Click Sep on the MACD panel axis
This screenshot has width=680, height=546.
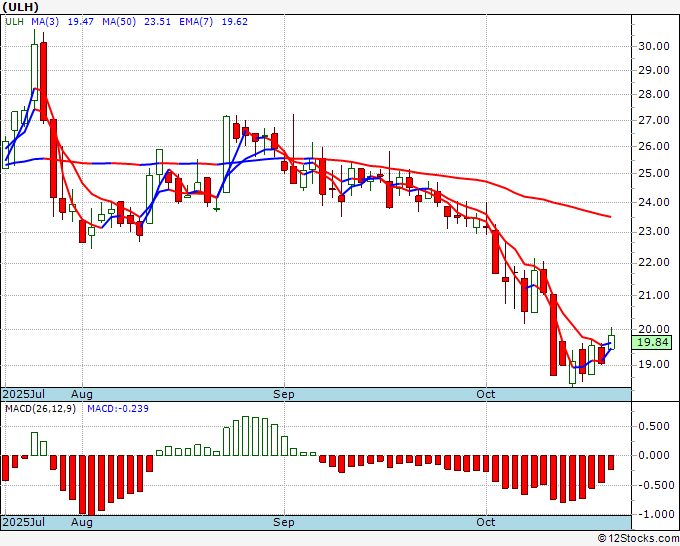click(284, 522)
